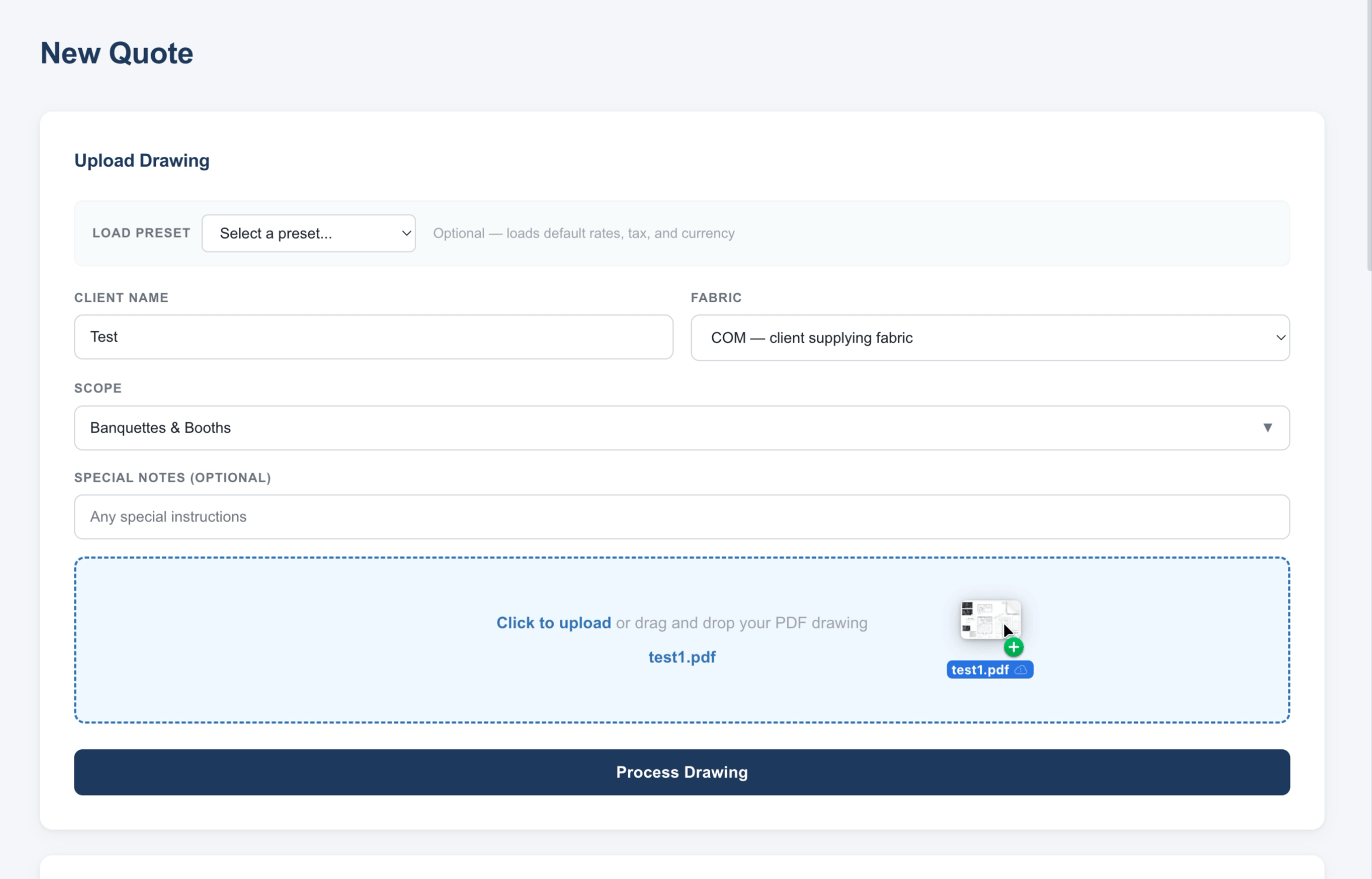Focus the Client Name field containing Test
Viewport: 1372px width, 879px height.
point(374,337)
